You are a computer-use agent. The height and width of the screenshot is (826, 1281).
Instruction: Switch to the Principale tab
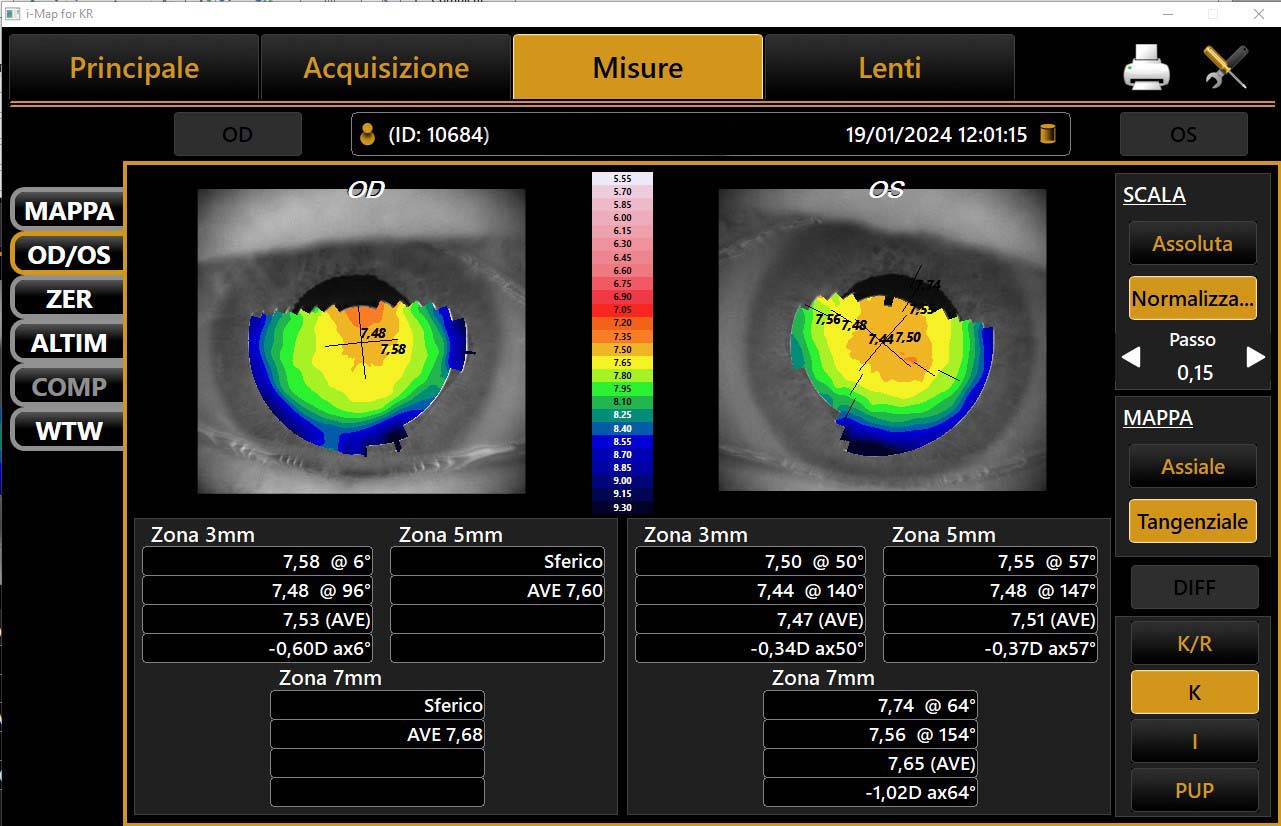(134, 67)
